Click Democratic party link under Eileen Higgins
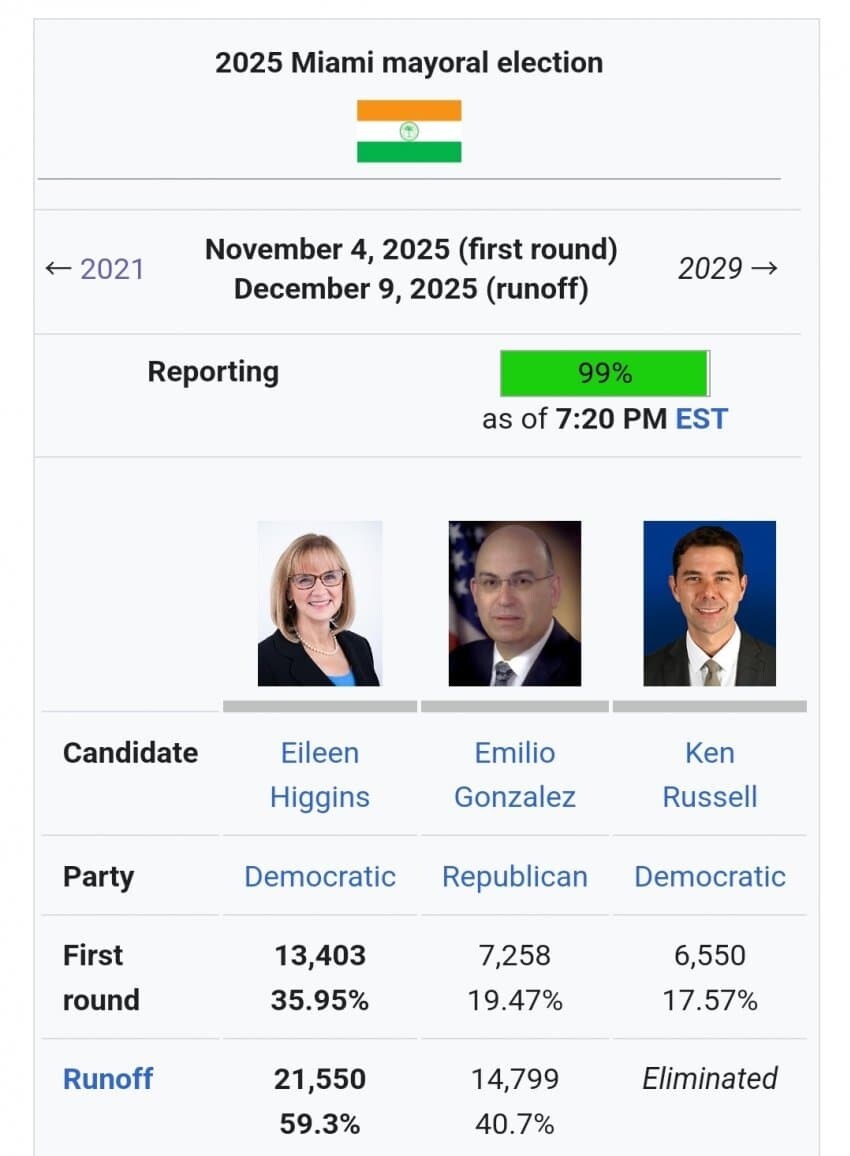This screenshot has width=850, height=1156. (x=320, y=877)
